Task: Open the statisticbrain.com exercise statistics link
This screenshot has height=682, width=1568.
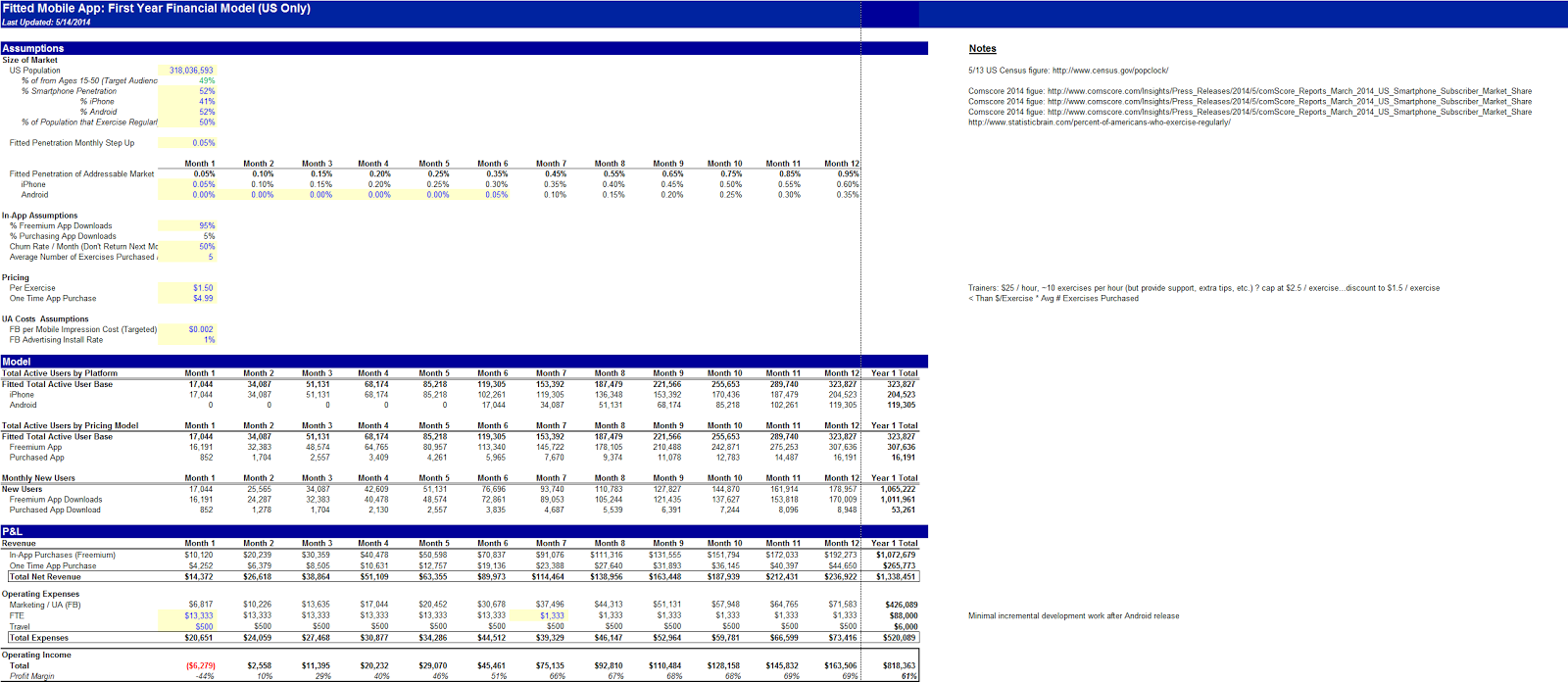Action: [1100, 122]
